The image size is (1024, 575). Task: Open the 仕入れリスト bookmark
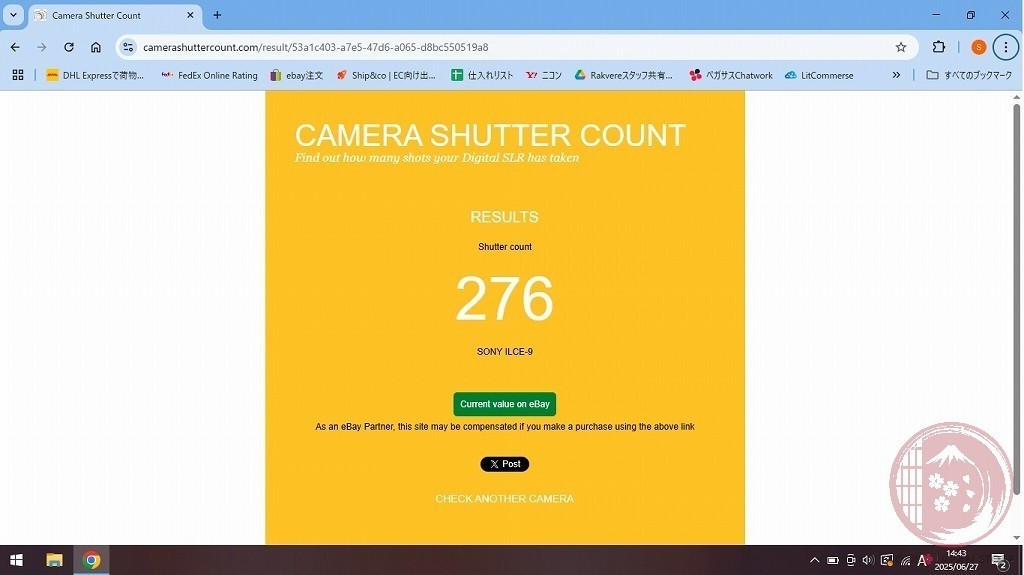482,75
